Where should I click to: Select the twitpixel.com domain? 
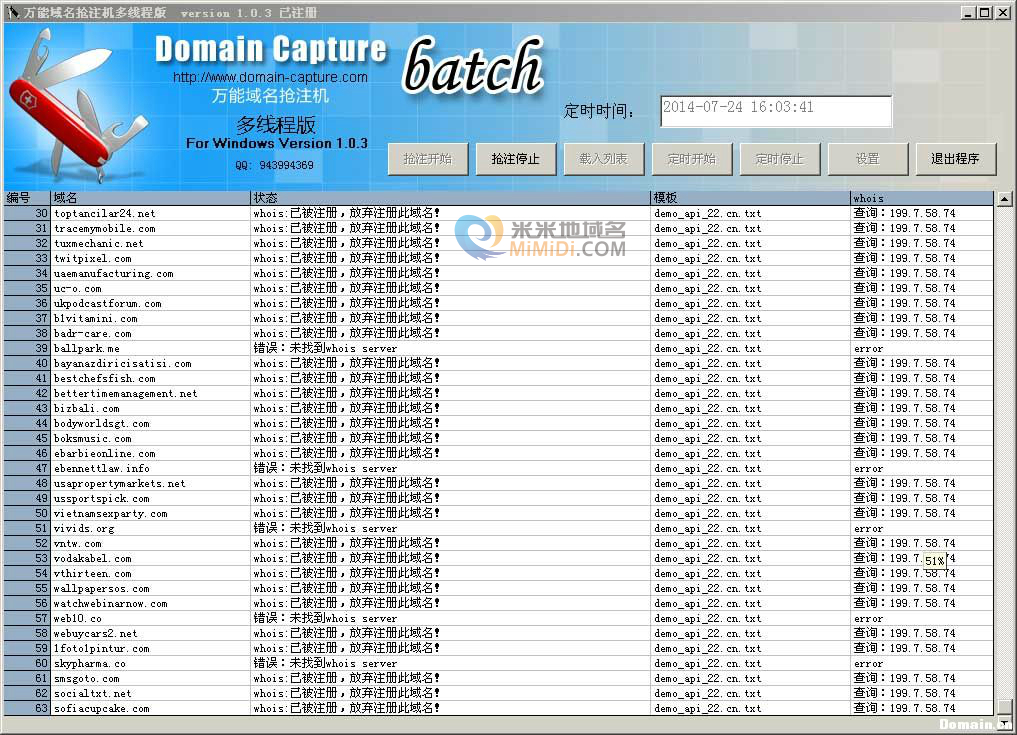(x=93, y=258)
